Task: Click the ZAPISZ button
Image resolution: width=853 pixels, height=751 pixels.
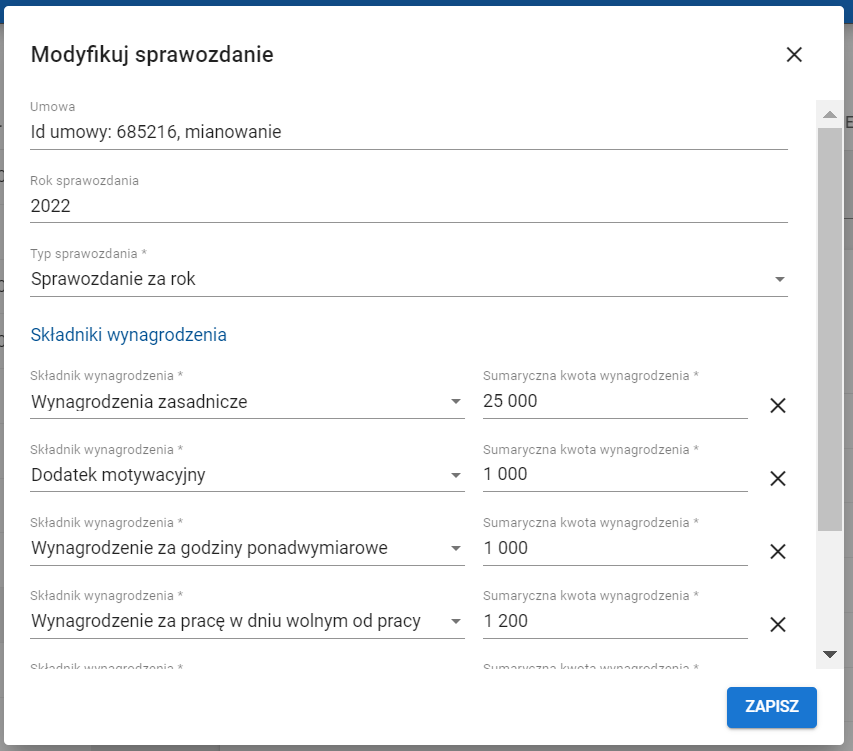Action: point(771,706)
